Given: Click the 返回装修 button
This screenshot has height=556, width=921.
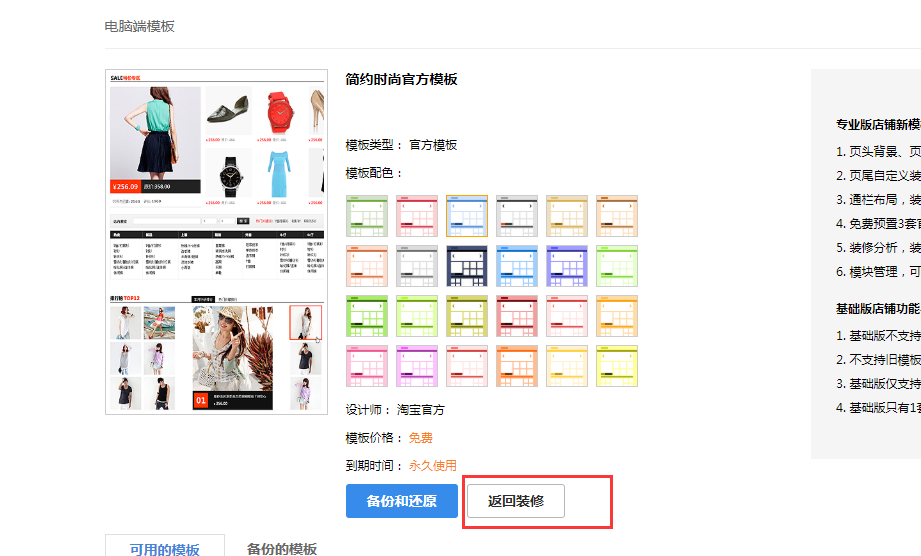Looking at the screenshot, I should pyautogui.click(x=516, y=501).
